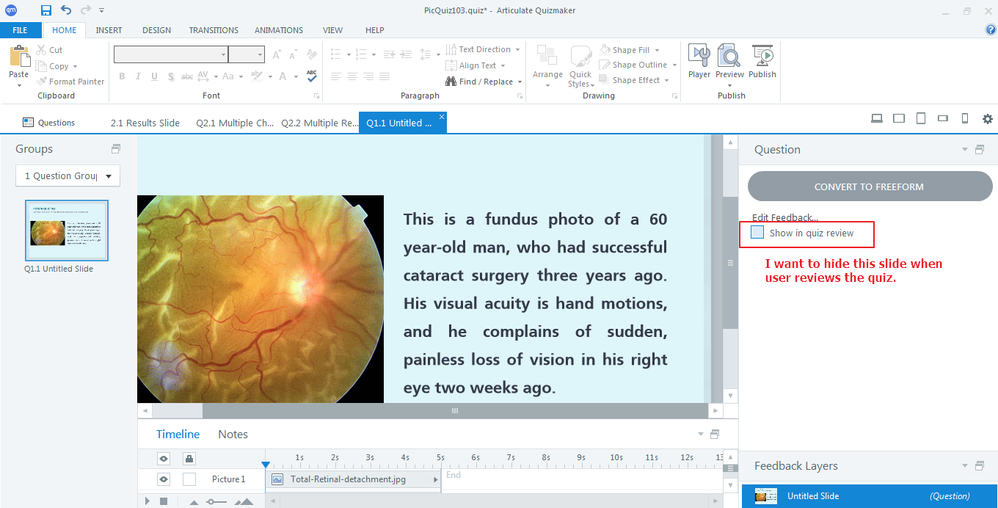Select the mobile phone preview icon
Screen dimensions: 998x508
click(965, 119)
